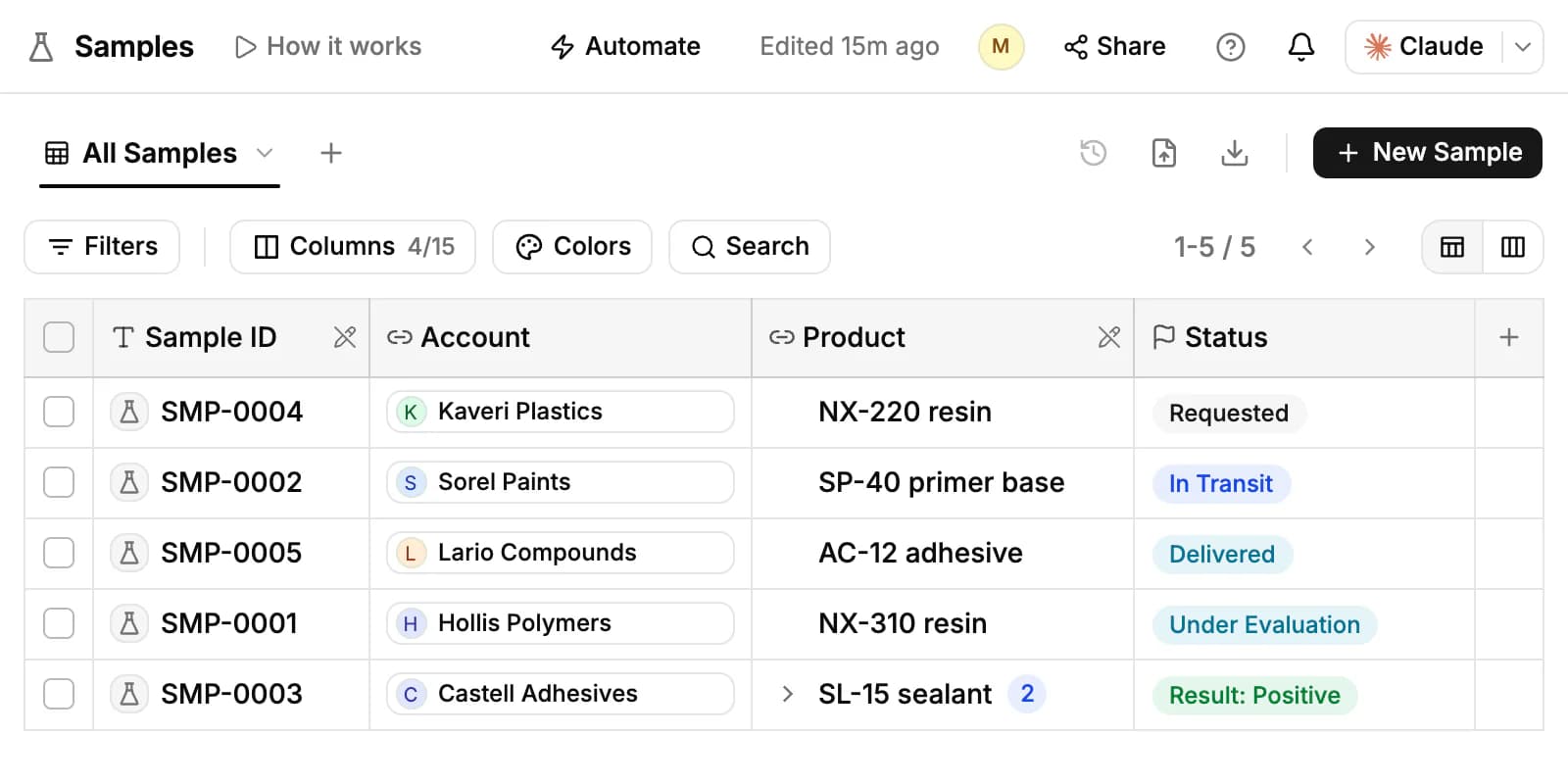Open notifications bell icon
The image size is (1568, 784).
(x=1300, y=46)
